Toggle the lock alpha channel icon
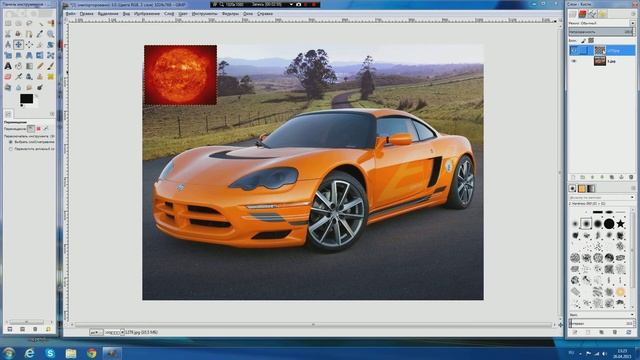640x360 pixels. click(591, 40)
